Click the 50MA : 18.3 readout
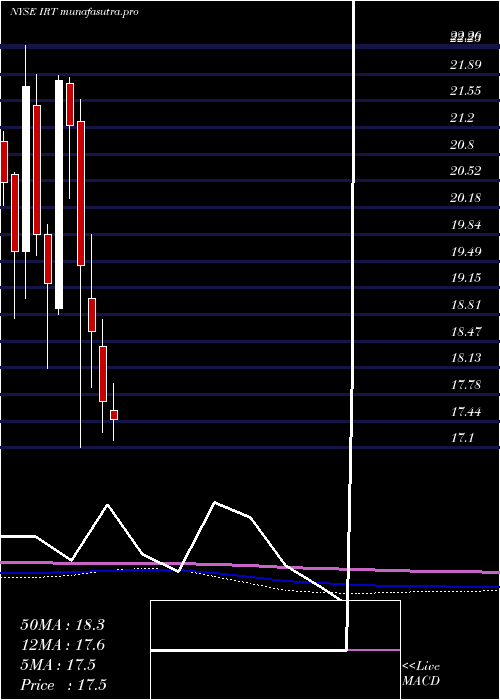500x700 pixels. click(62, 625)
